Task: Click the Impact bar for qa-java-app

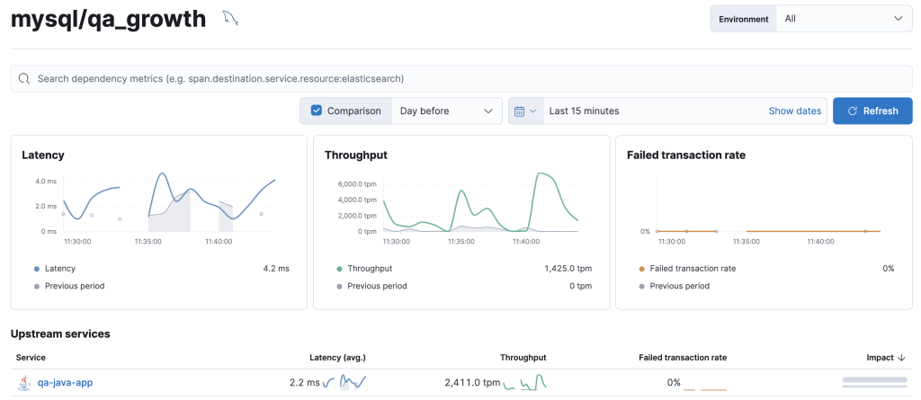Action: (x=875, y=383)
